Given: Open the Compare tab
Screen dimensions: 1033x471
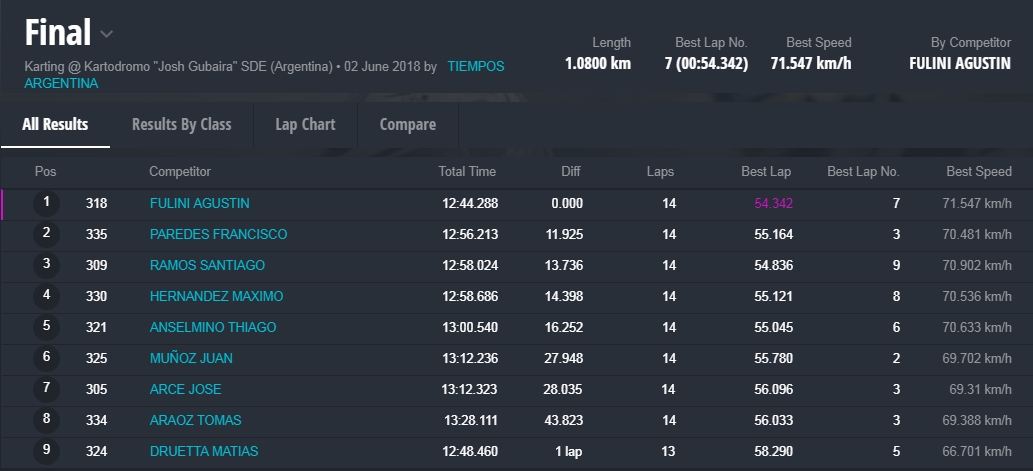Looking at the screenshot, I should click(x=407, y=125).
